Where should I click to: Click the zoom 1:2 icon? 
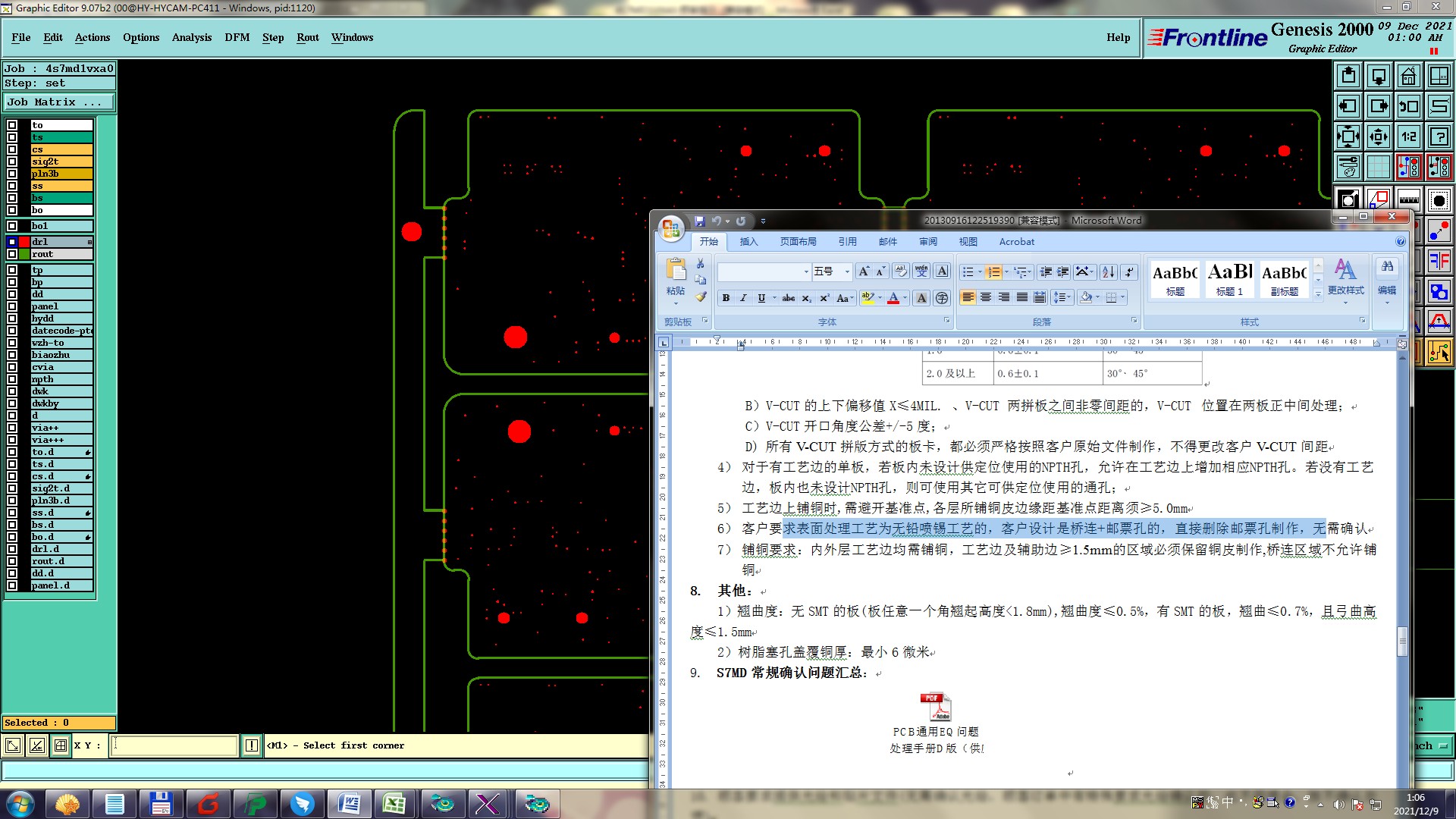[1408, 136]
